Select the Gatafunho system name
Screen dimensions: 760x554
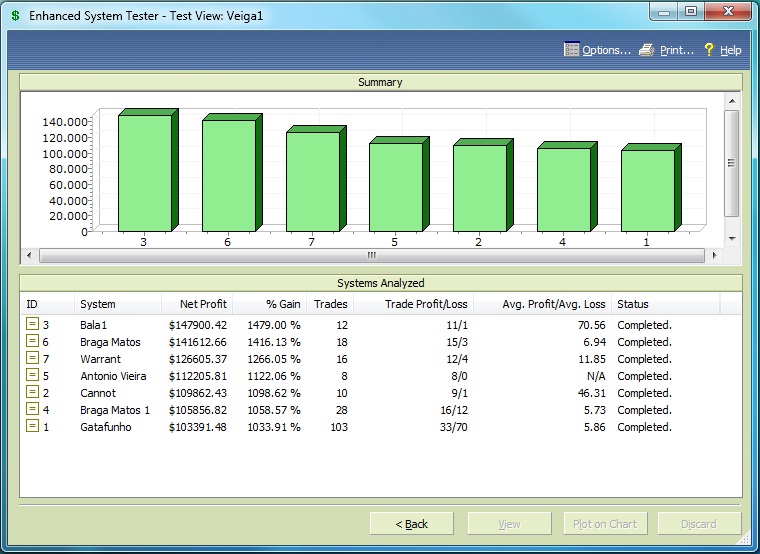coord(106,427)
